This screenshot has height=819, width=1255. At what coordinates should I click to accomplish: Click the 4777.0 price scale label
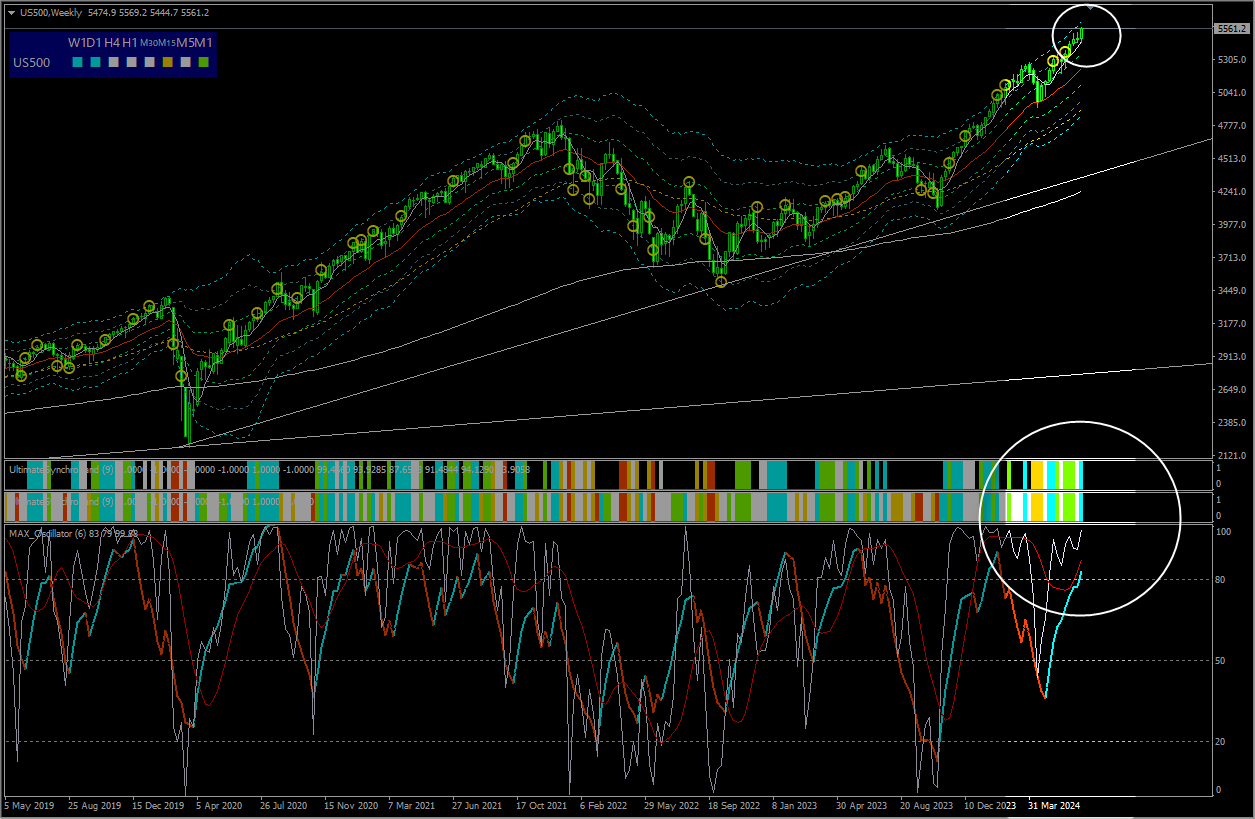(1230, 126)
